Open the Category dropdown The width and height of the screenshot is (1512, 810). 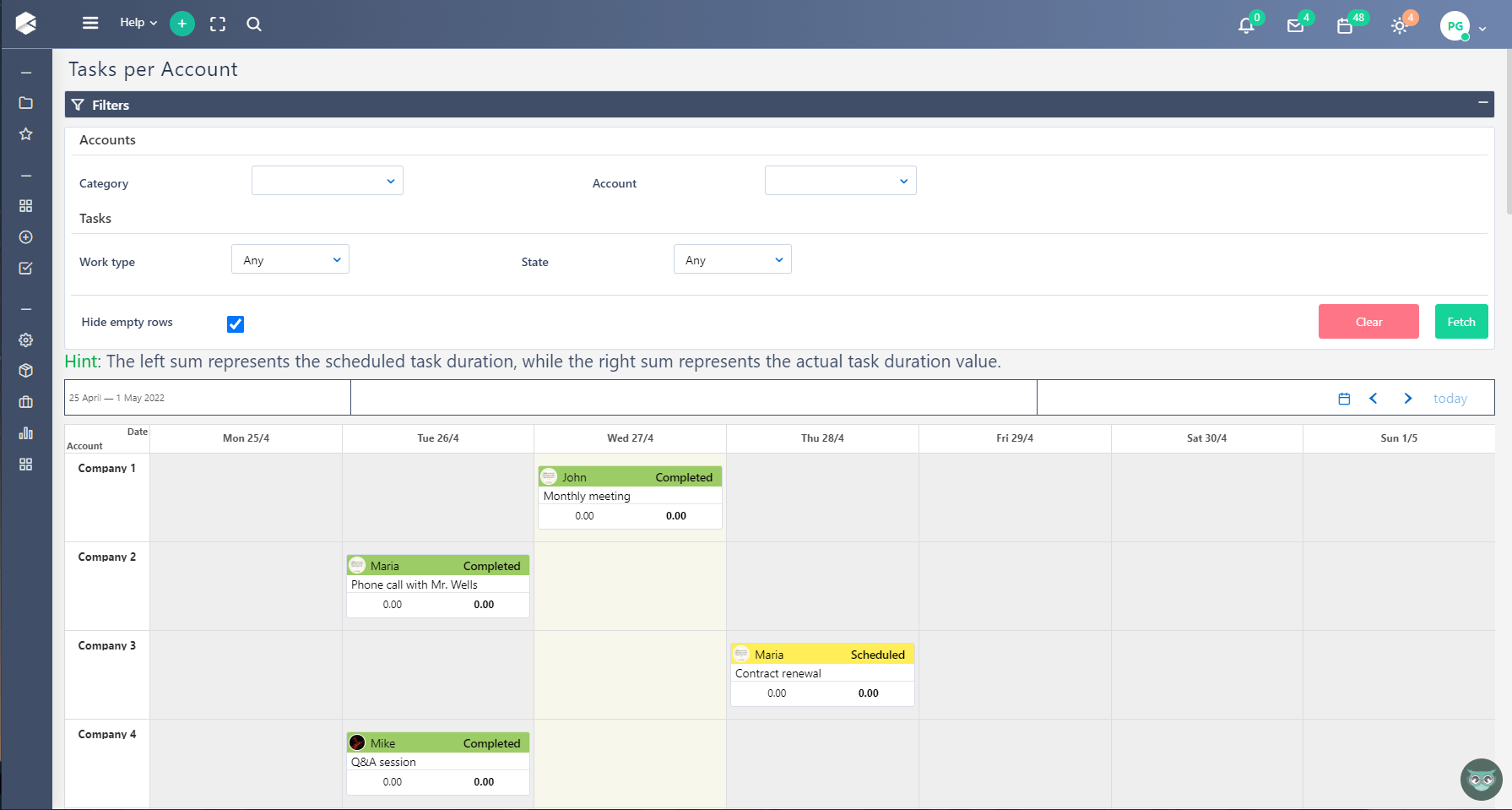pos(328,181)
